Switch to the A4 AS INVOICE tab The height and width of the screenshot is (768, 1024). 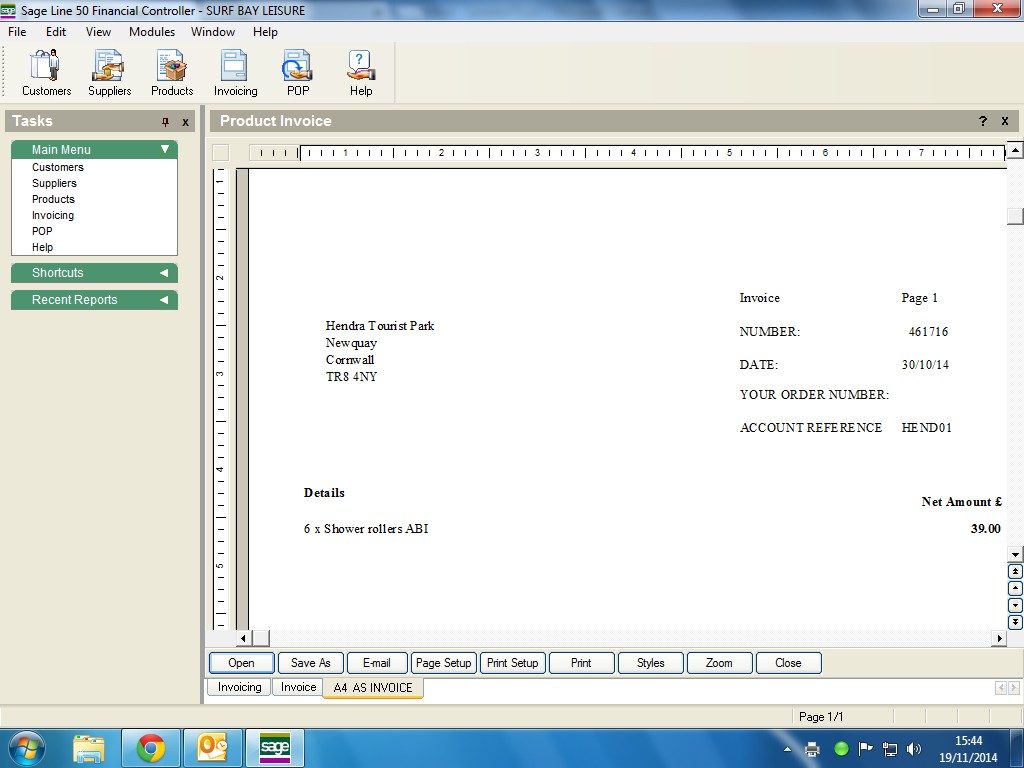(373, 688)
